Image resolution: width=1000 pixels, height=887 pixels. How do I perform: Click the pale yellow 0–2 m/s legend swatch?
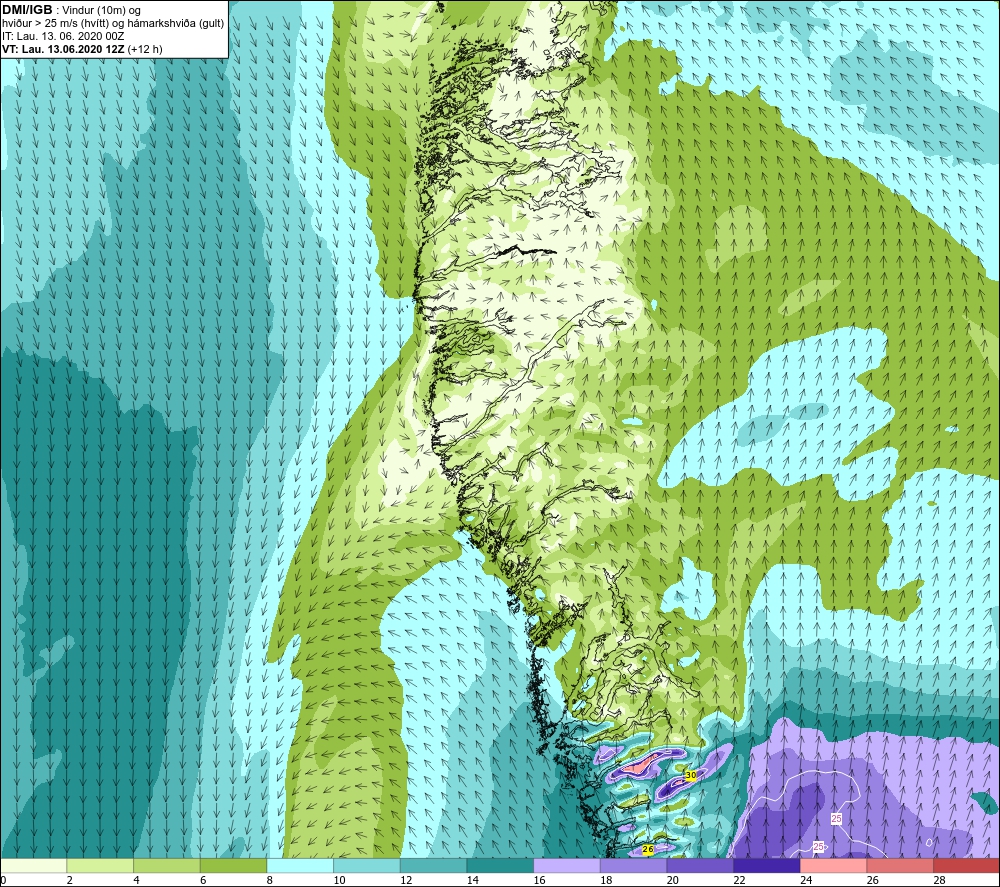pyautogui.click(x=33, y=865)
